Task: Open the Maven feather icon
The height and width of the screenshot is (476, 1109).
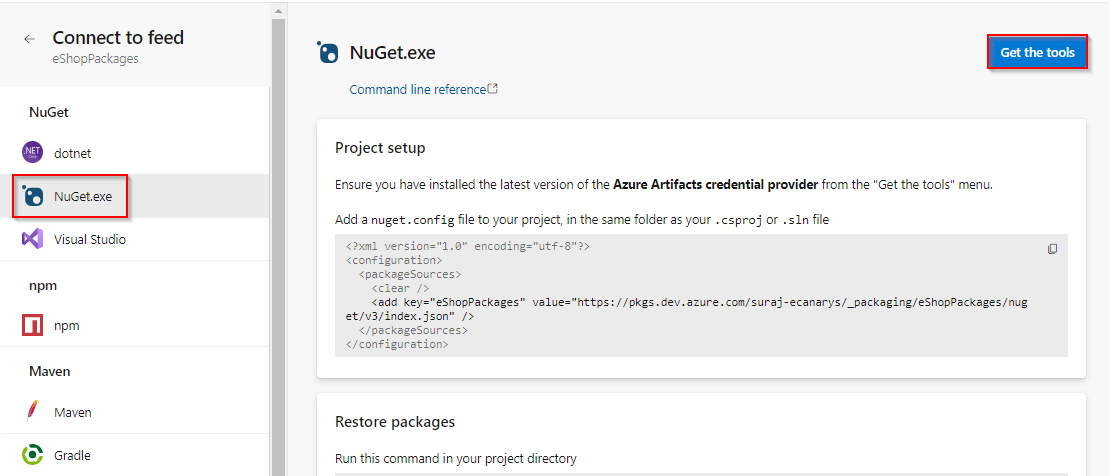Action: [x=33, y=412]
